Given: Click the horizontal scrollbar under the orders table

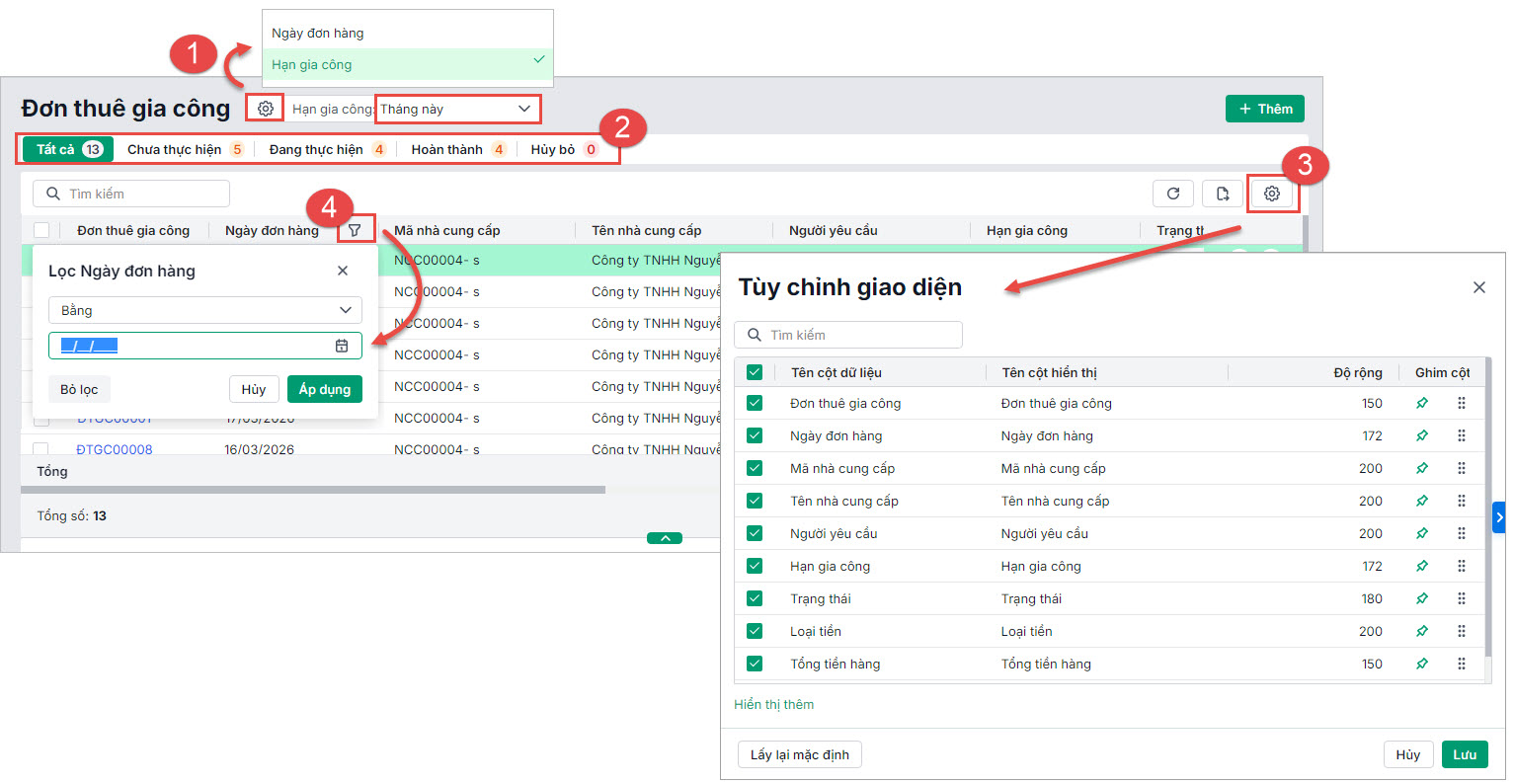Looking at the screenshot, I should 313,490.
